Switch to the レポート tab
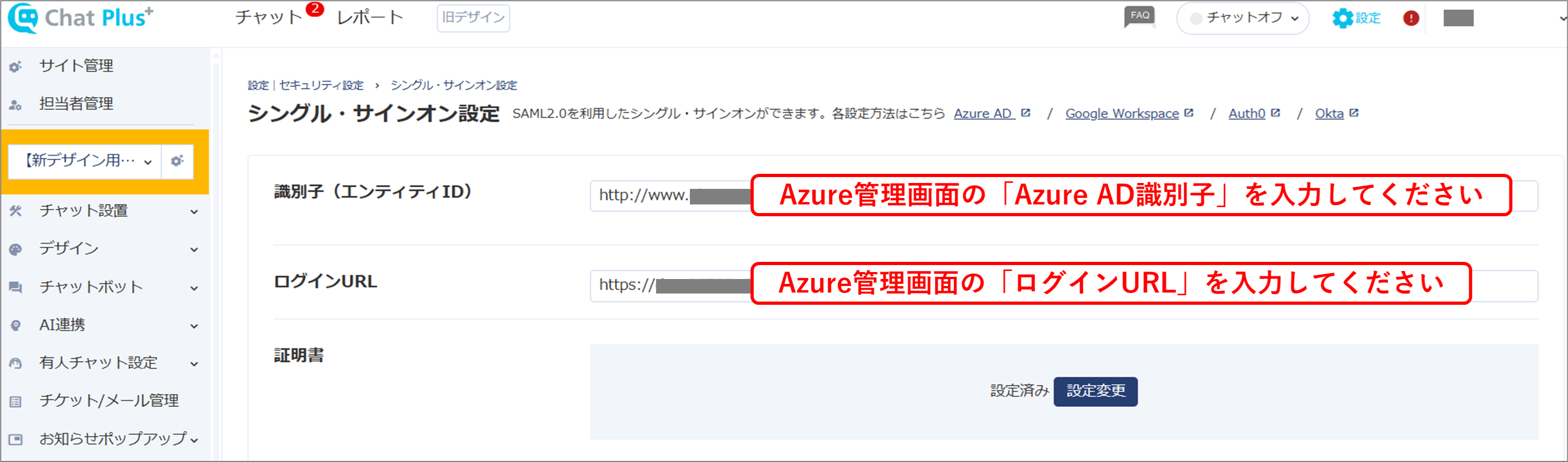The width and height of the screenshot is (1568, 462). 370,18
